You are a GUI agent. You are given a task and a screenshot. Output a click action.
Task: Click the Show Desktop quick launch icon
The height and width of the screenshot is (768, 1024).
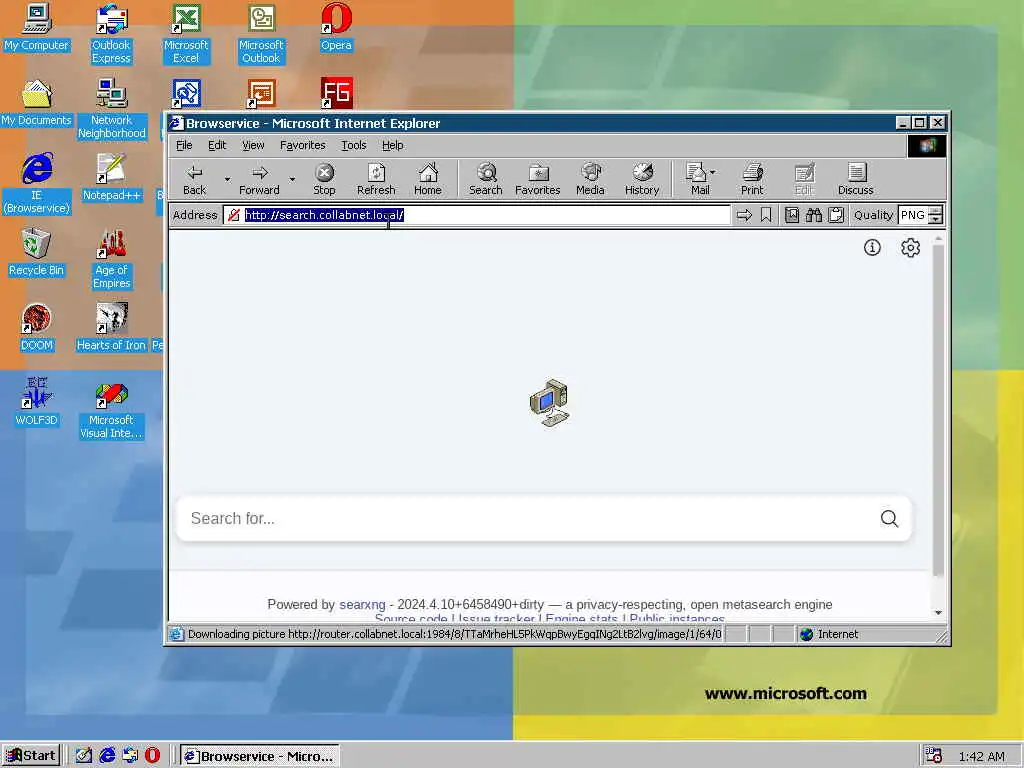(84, 756)
